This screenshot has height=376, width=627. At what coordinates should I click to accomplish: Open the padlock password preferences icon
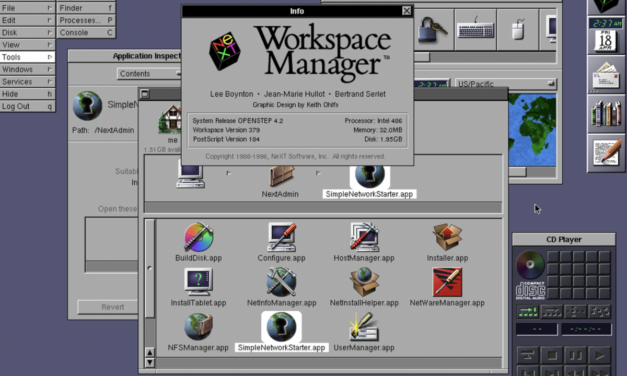point(432,30)
